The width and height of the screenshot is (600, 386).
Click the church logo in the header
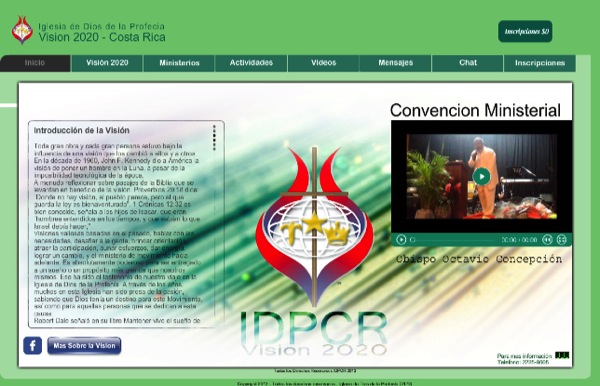pos(22,30)
